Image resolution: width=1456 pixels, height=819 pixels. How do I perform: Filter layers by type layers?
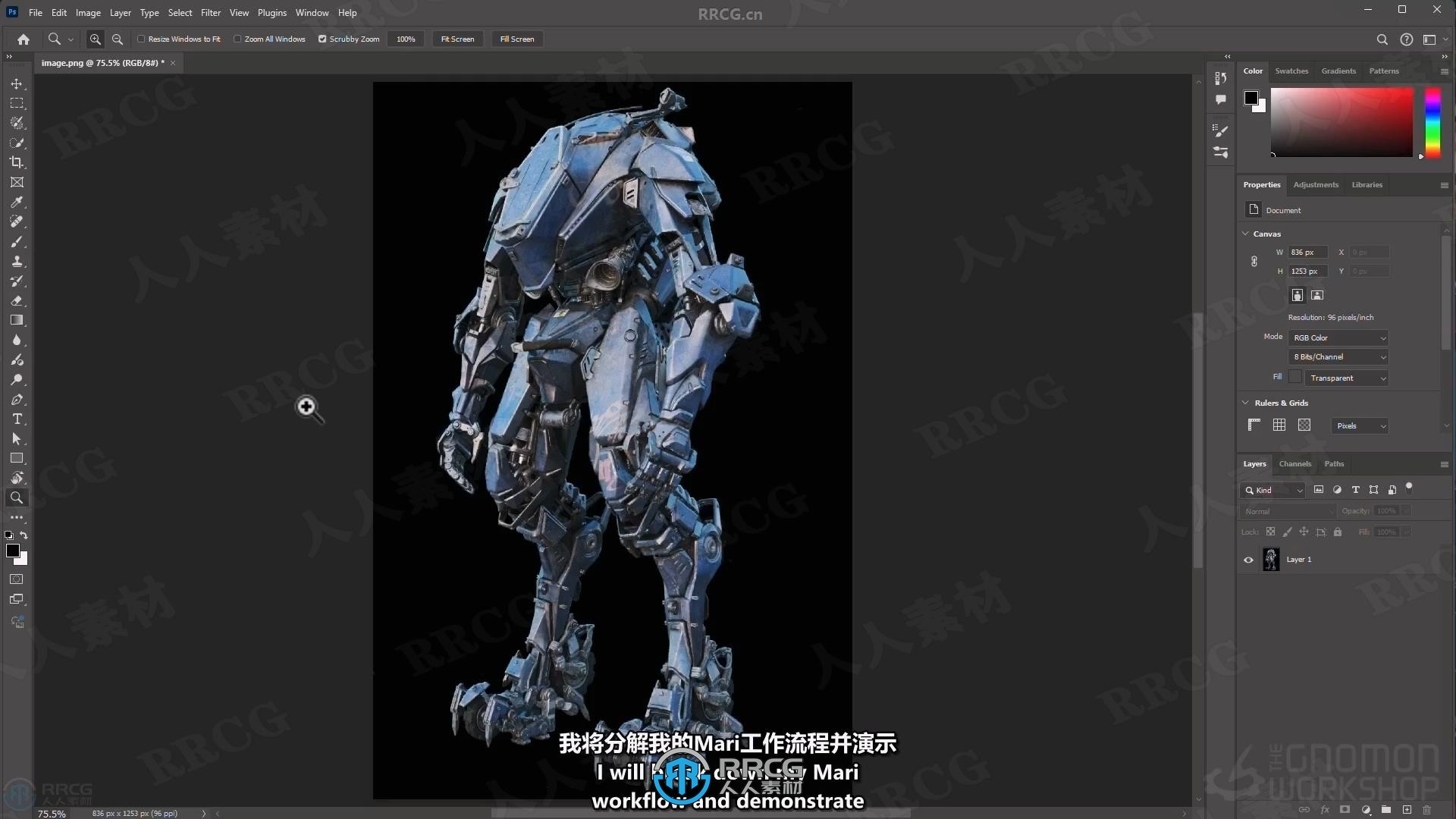point(1356,490)
